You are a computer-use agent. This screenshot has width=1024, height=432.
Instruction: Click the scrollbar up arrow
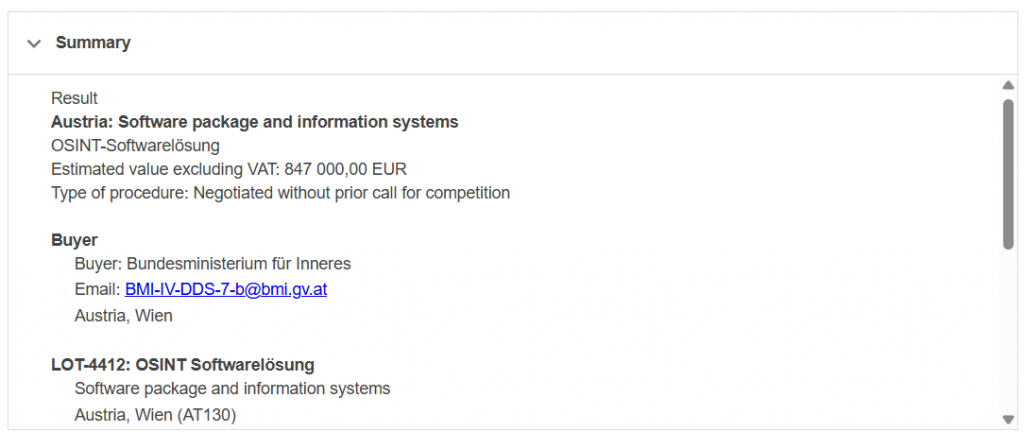pos(1008,87)
